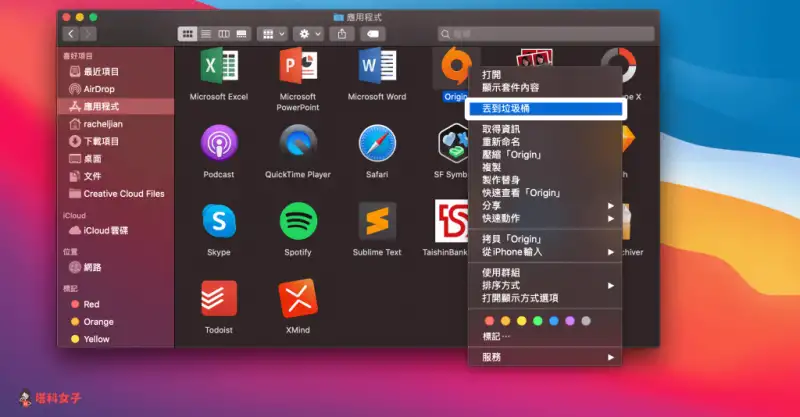Select the Safari compass icon
Screen dimensions: 800x417
(x=377, y=143)
